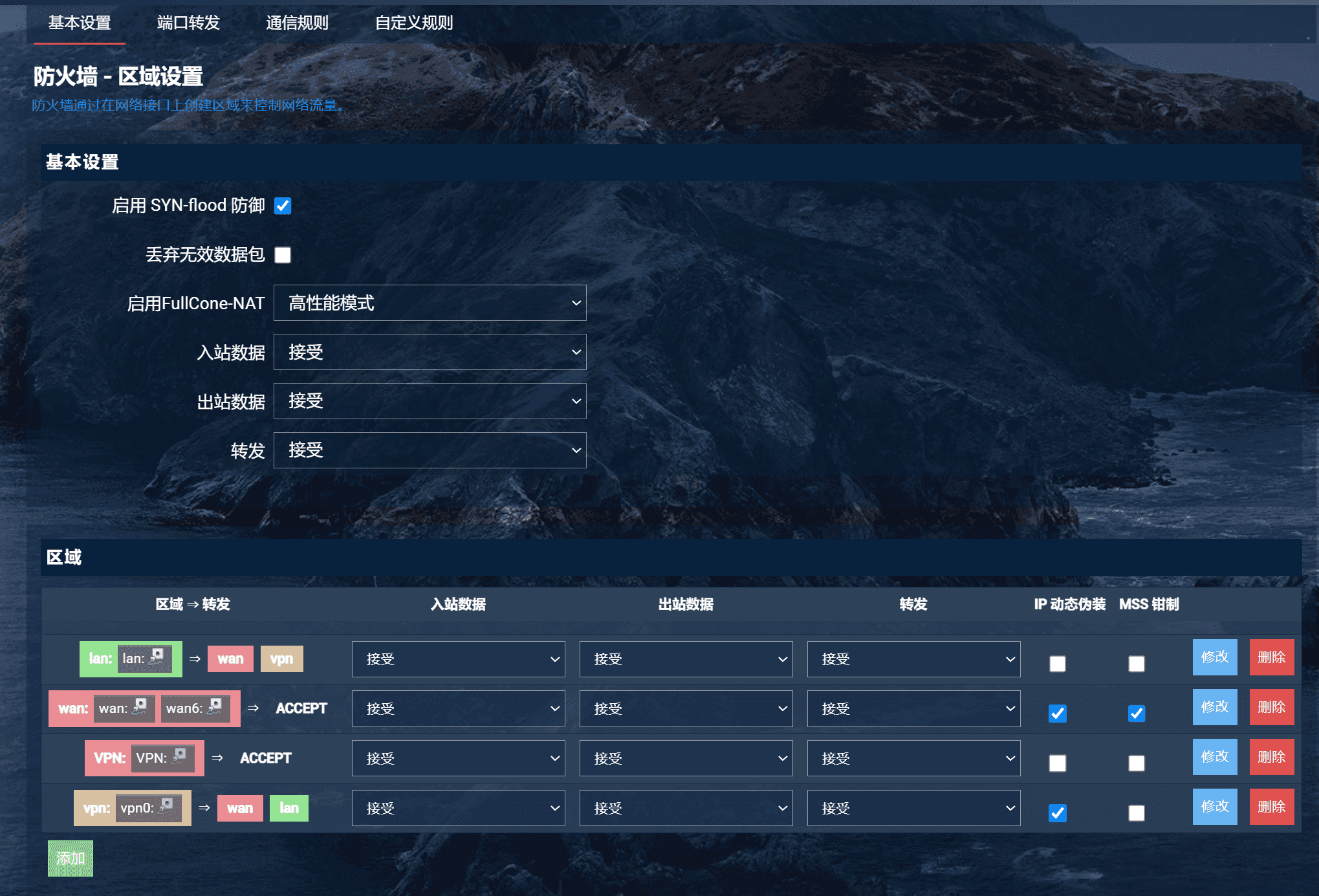1319x896 pixels.
Task: Click the green 添加 button
Action: click(71, 858)
